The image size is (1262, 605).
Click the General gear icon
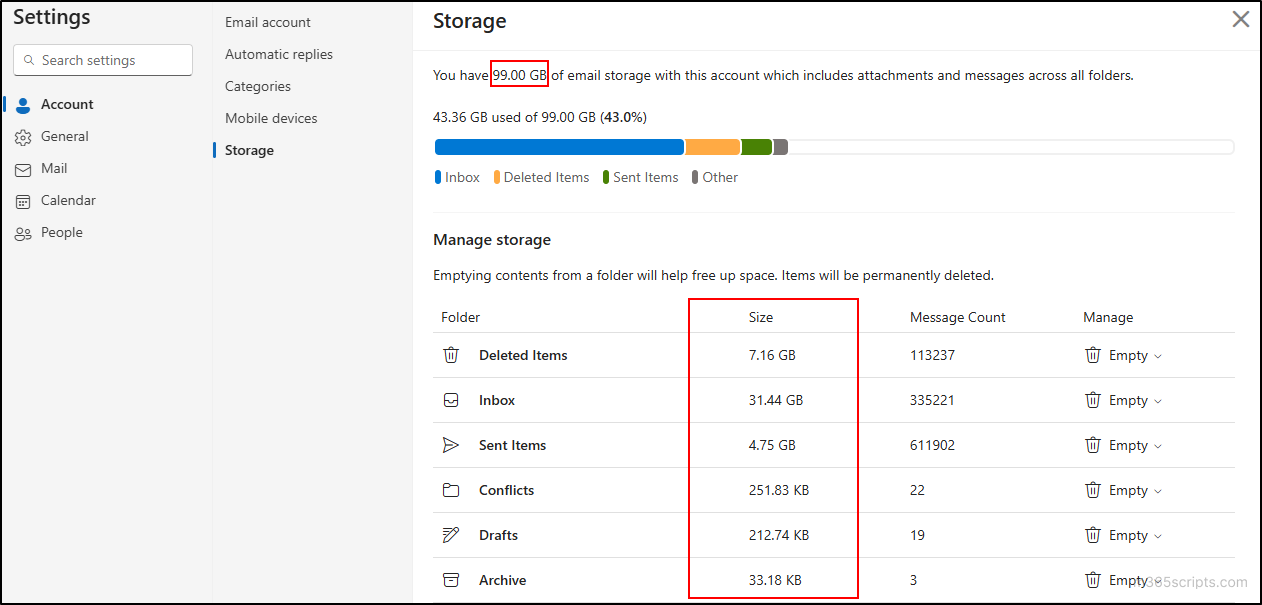(23, 137)
